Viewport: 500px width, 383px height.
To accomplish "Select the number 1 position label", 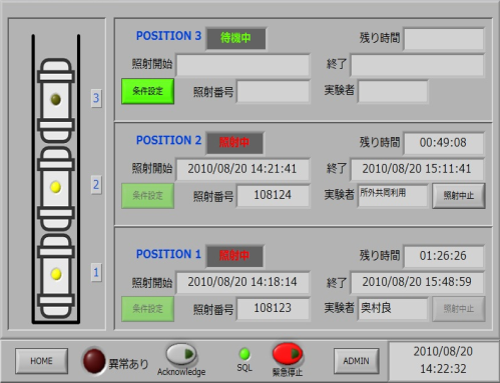I will [x=96, y=272].
